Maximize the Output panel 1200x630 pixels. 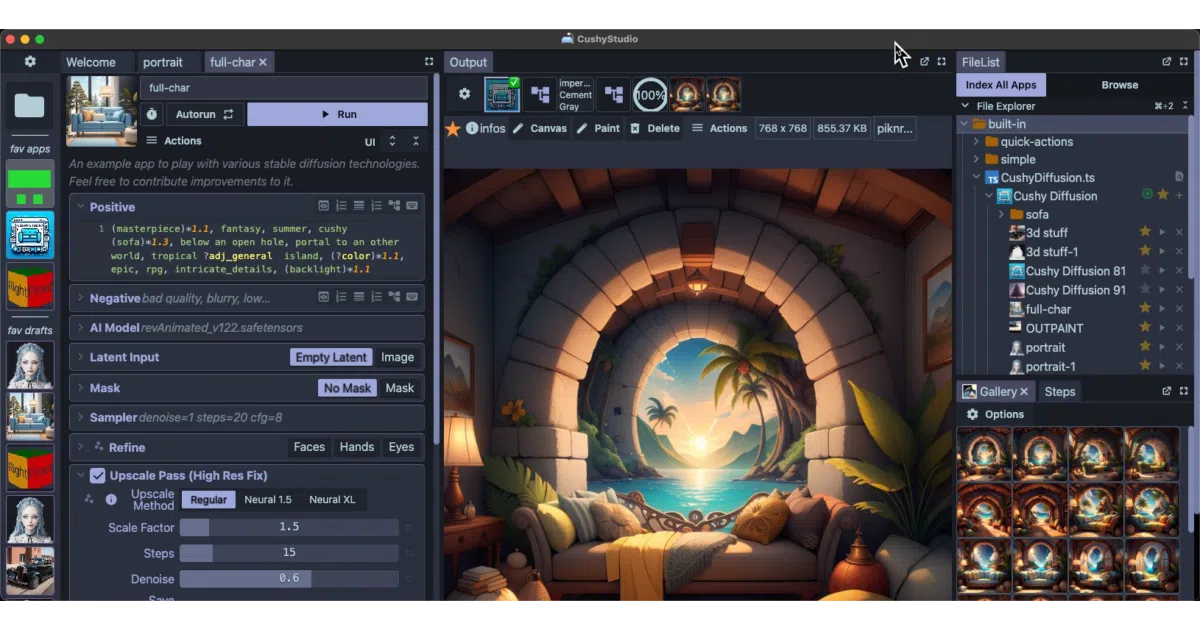point(941,62)
